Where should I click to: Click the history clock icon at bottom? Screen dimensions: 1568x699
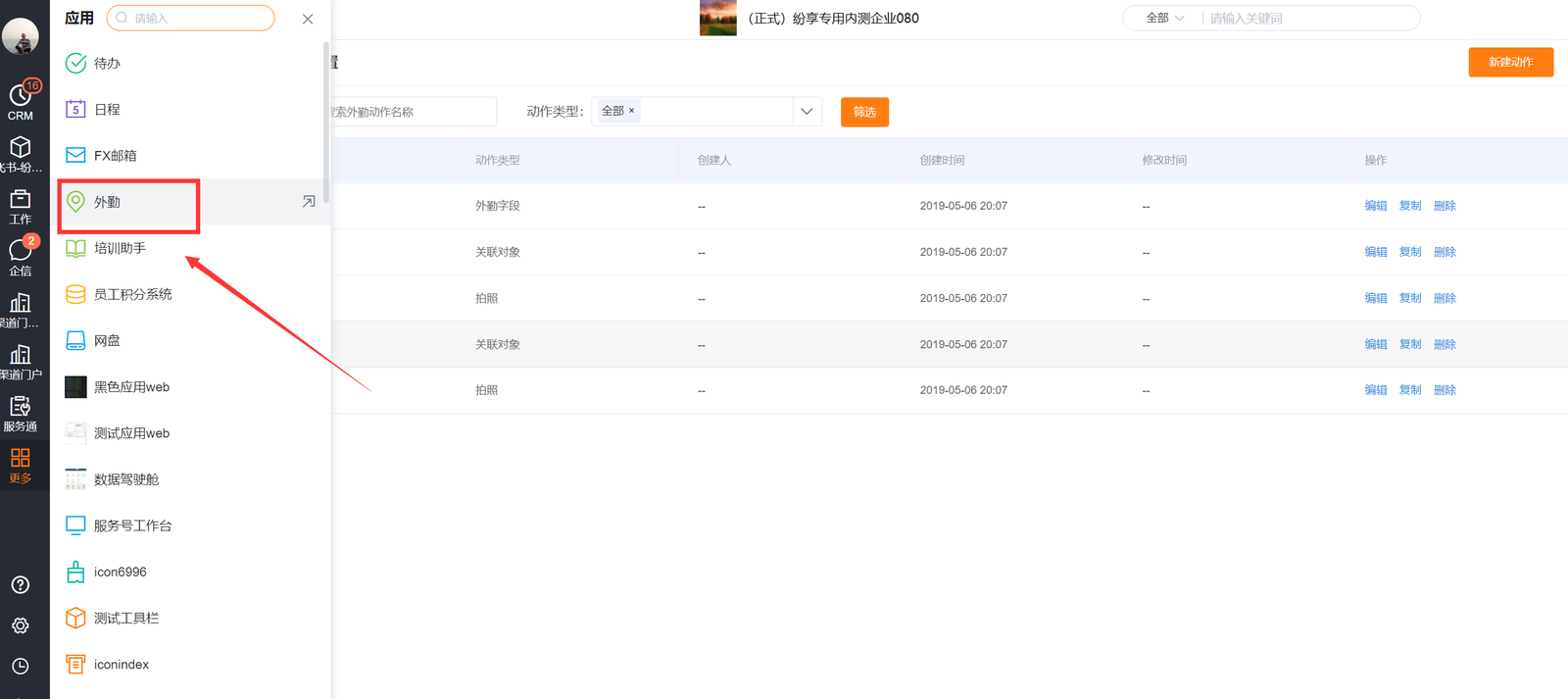point(21,666)
